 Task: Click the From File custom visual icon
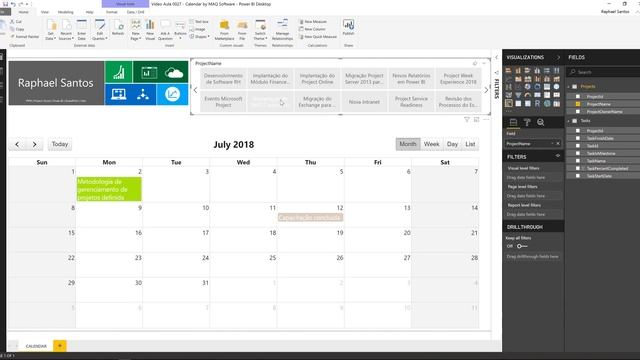[242, 30]
